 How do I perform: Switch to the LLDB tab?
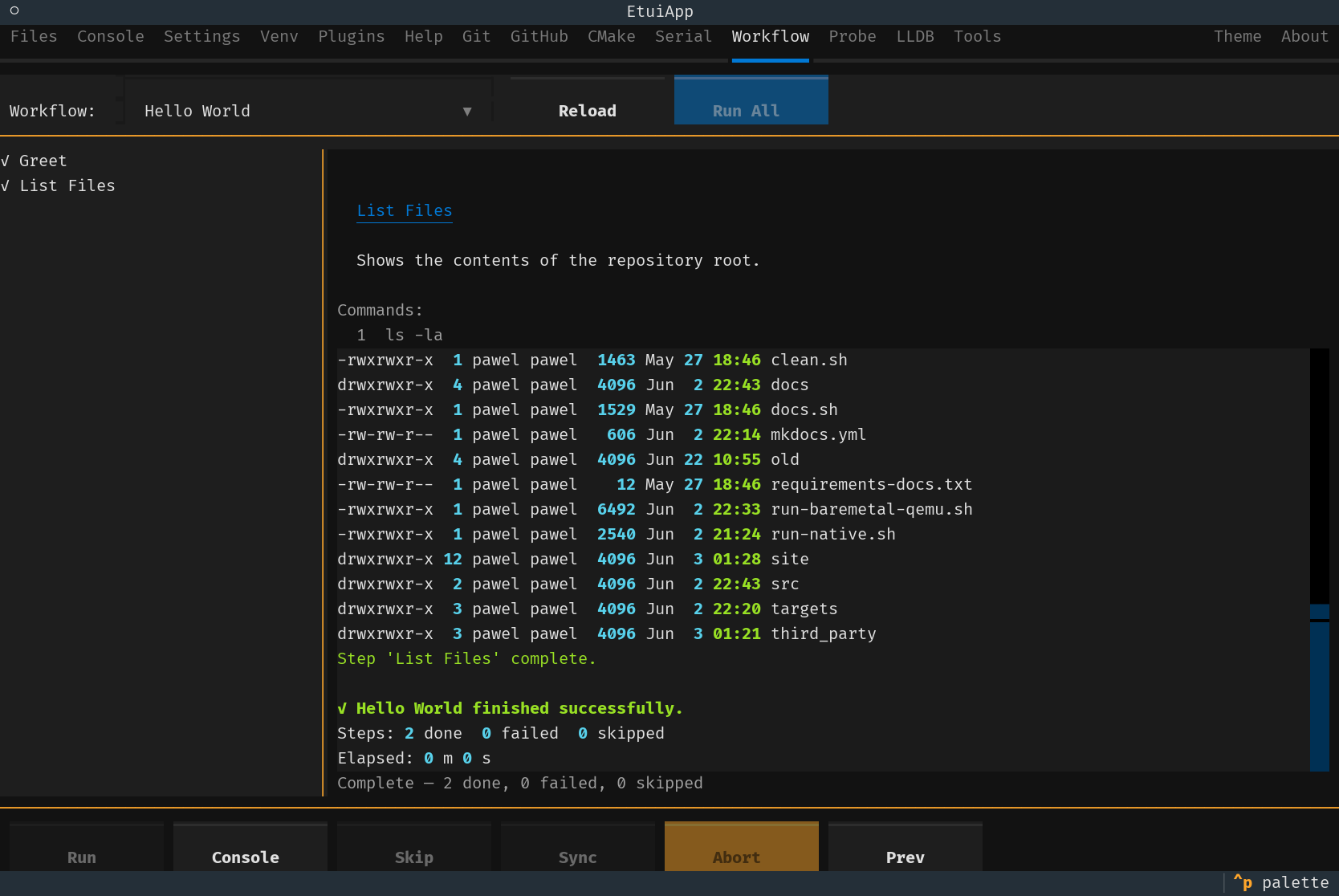[915, 36]
